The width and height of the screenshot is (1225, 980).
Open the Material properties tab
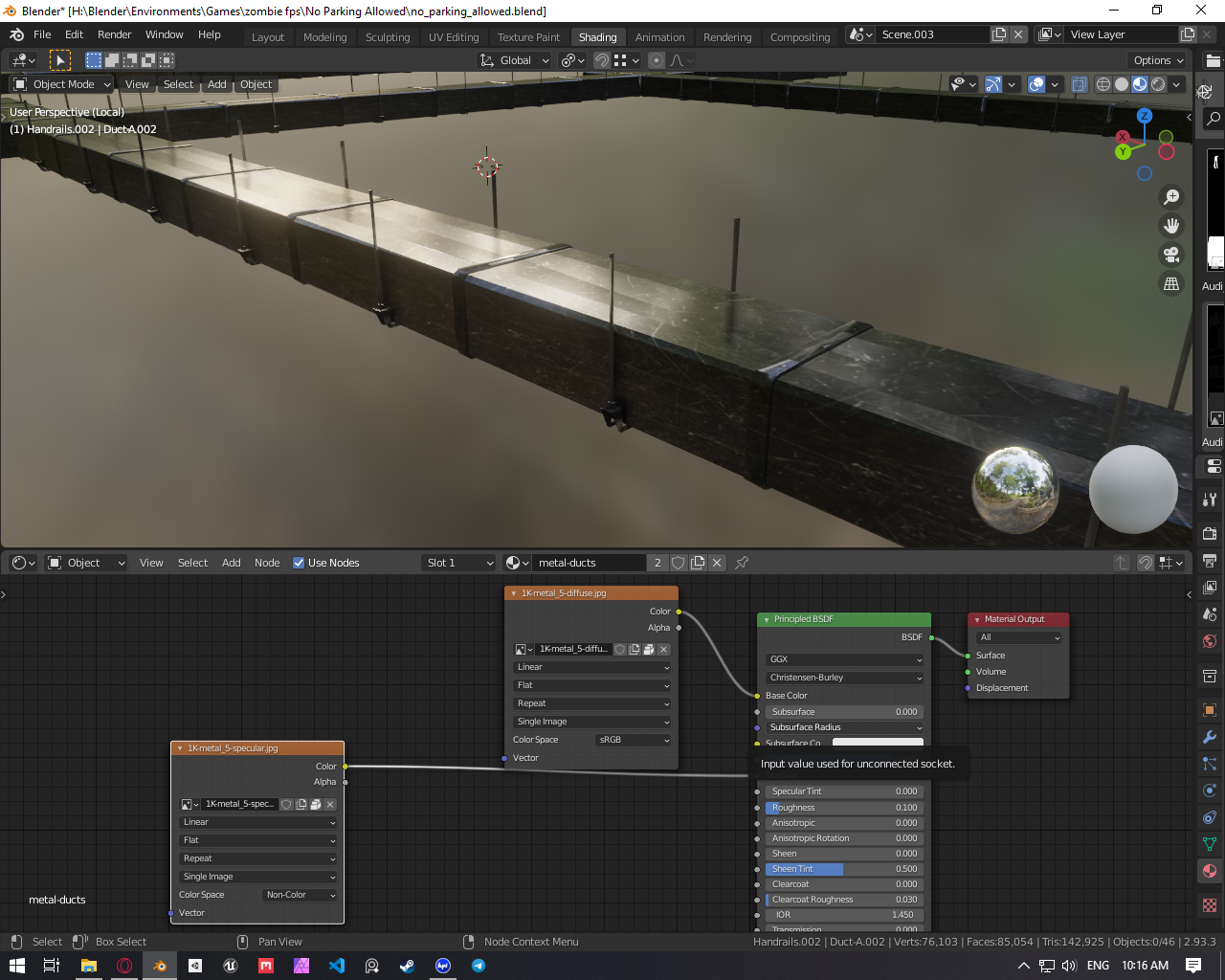[x=1210, y=871]
